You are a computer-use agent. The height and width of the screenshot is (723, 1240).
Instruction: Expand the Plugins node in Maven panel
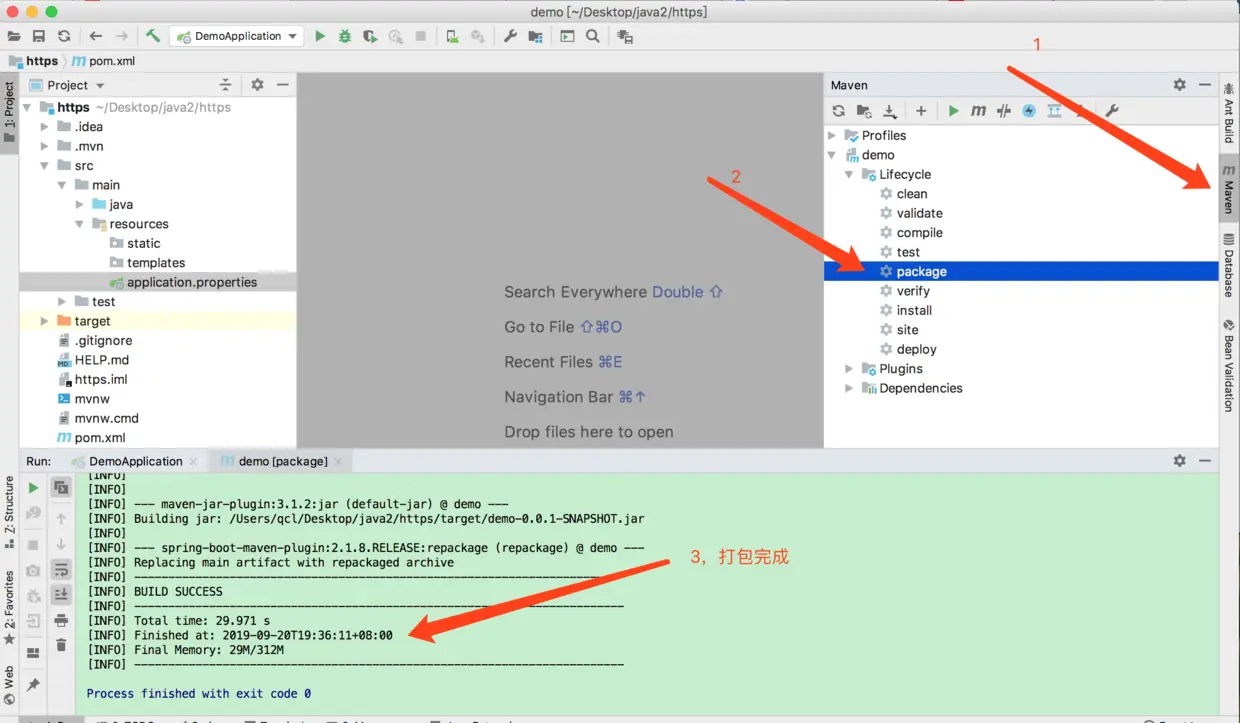849,369
